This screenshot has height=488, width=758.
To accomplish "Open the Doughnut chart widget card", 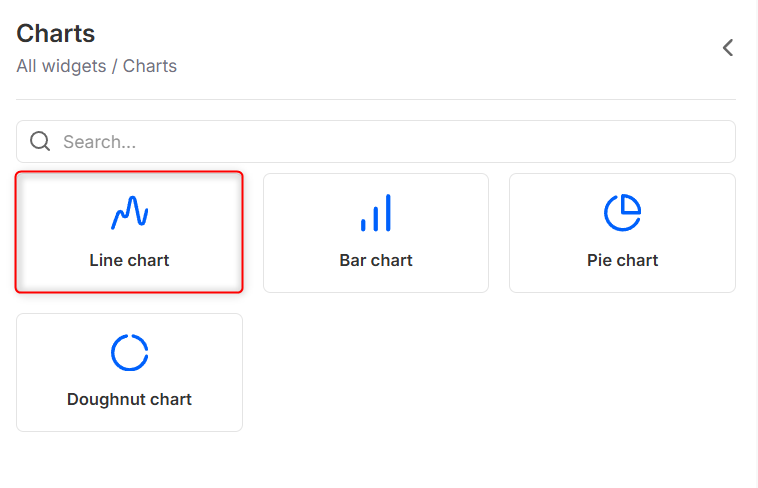I will click(x=129, y=373).
